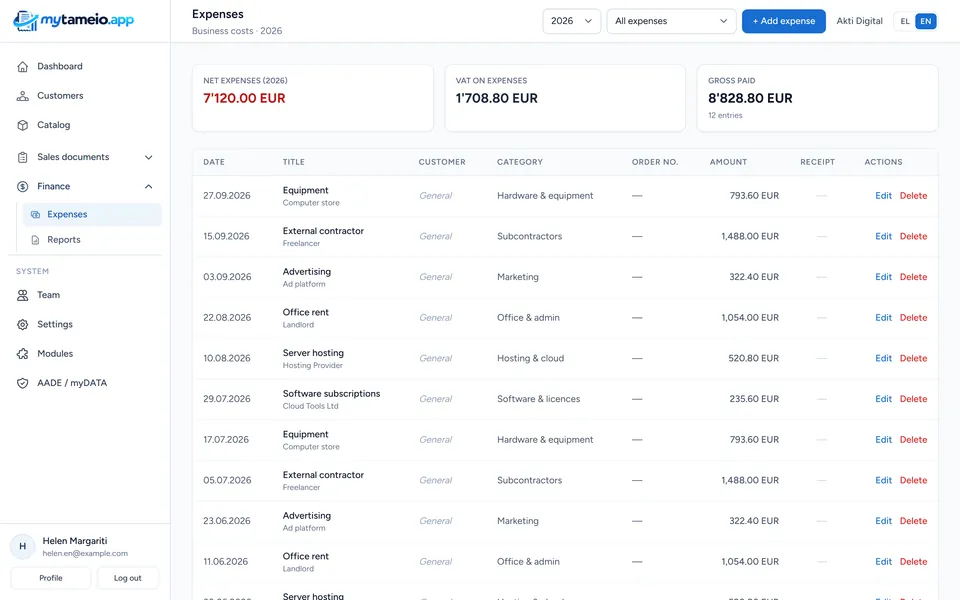Viewport: 960px width, 600px height.
Task: Open AADE / myDATA page
Action: coord(85,383)
